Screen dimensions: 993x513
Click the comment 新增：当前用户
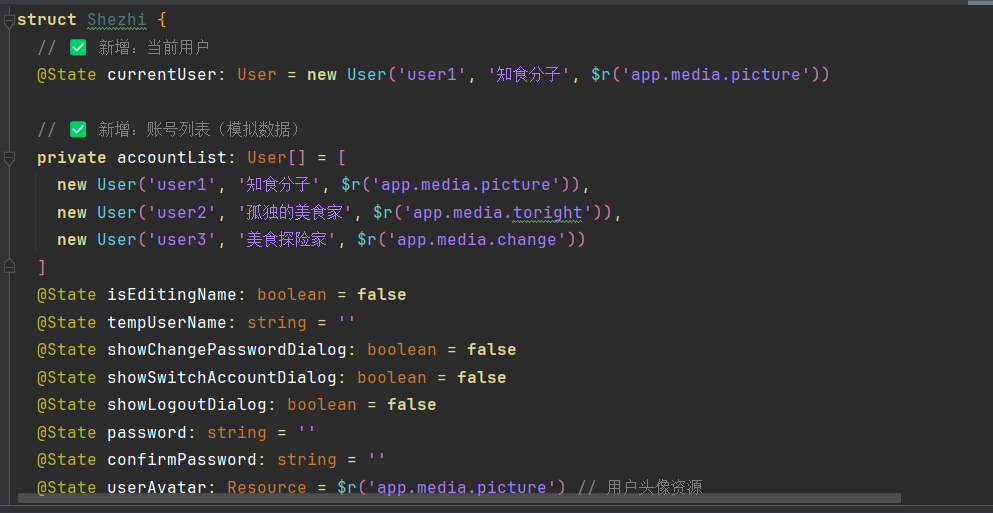[153, 48]
